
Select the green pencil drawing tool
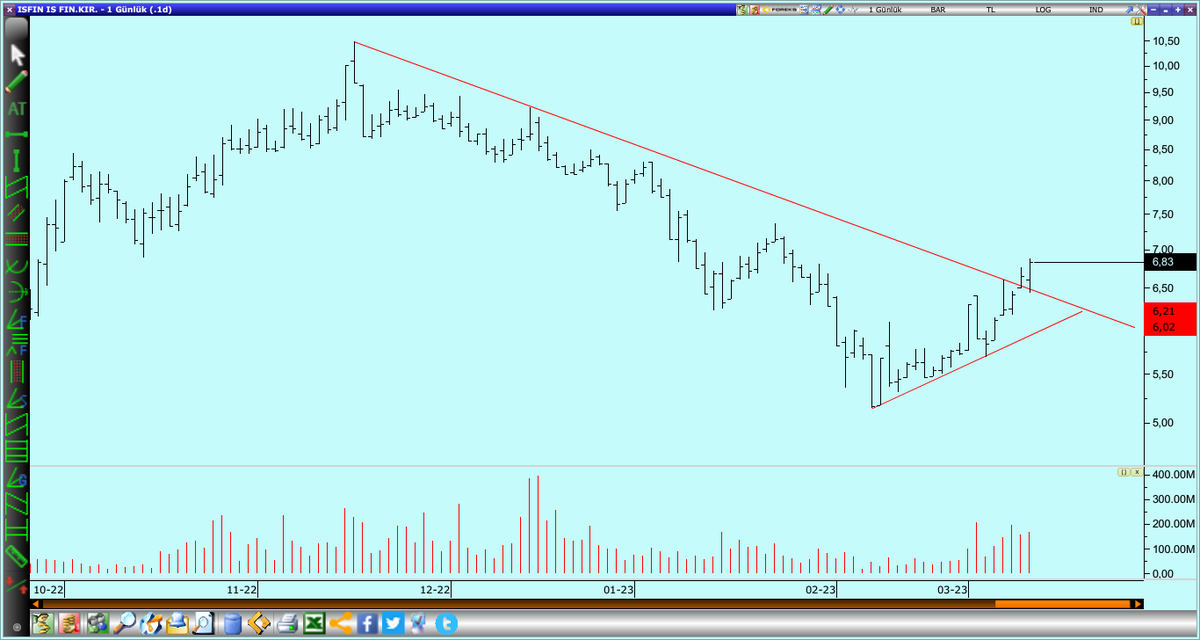point(17,81)
